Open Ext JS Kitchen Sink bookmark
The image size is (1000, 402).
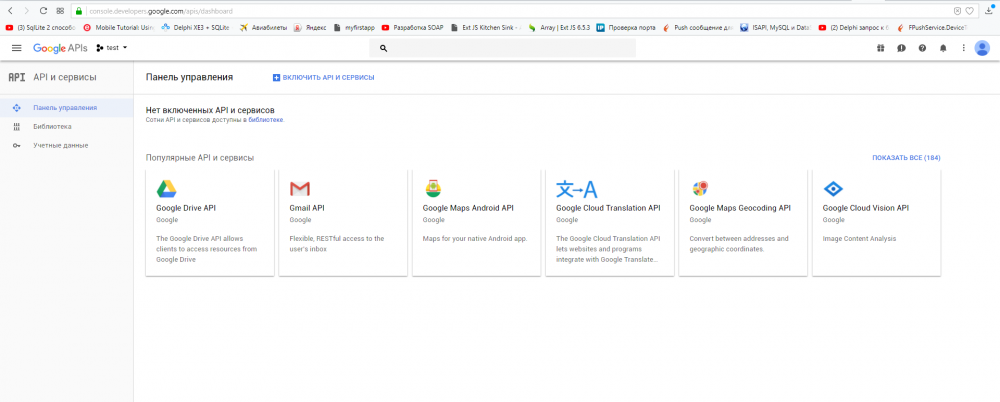[485, 27]
